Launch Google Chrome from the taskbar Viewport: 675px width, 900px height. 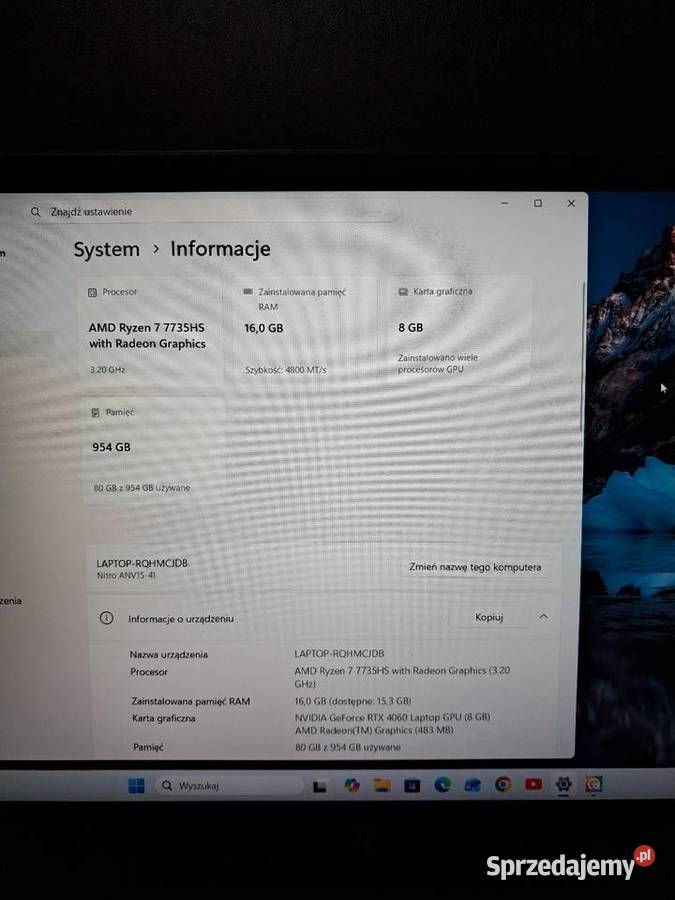(503, 784)
